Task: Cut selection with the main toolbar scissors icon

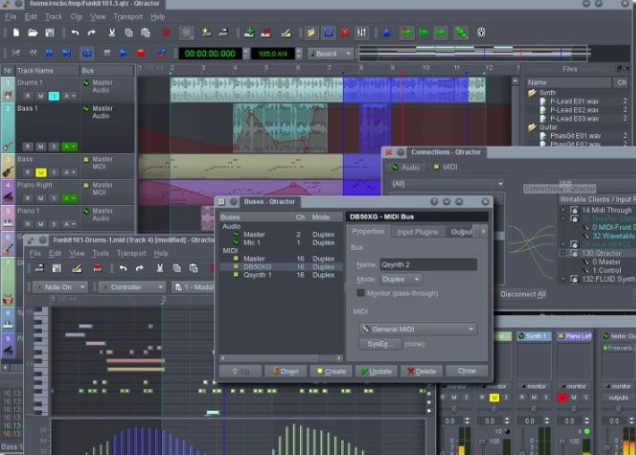Action: (x=112, y=32)
